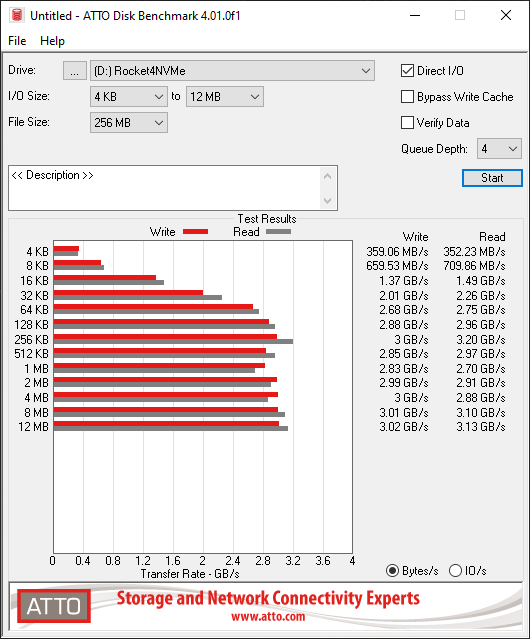The width and height of the screenshot is (530, 639).
Task: Enable Bypass Write Cache
Action: click(407, 97)
